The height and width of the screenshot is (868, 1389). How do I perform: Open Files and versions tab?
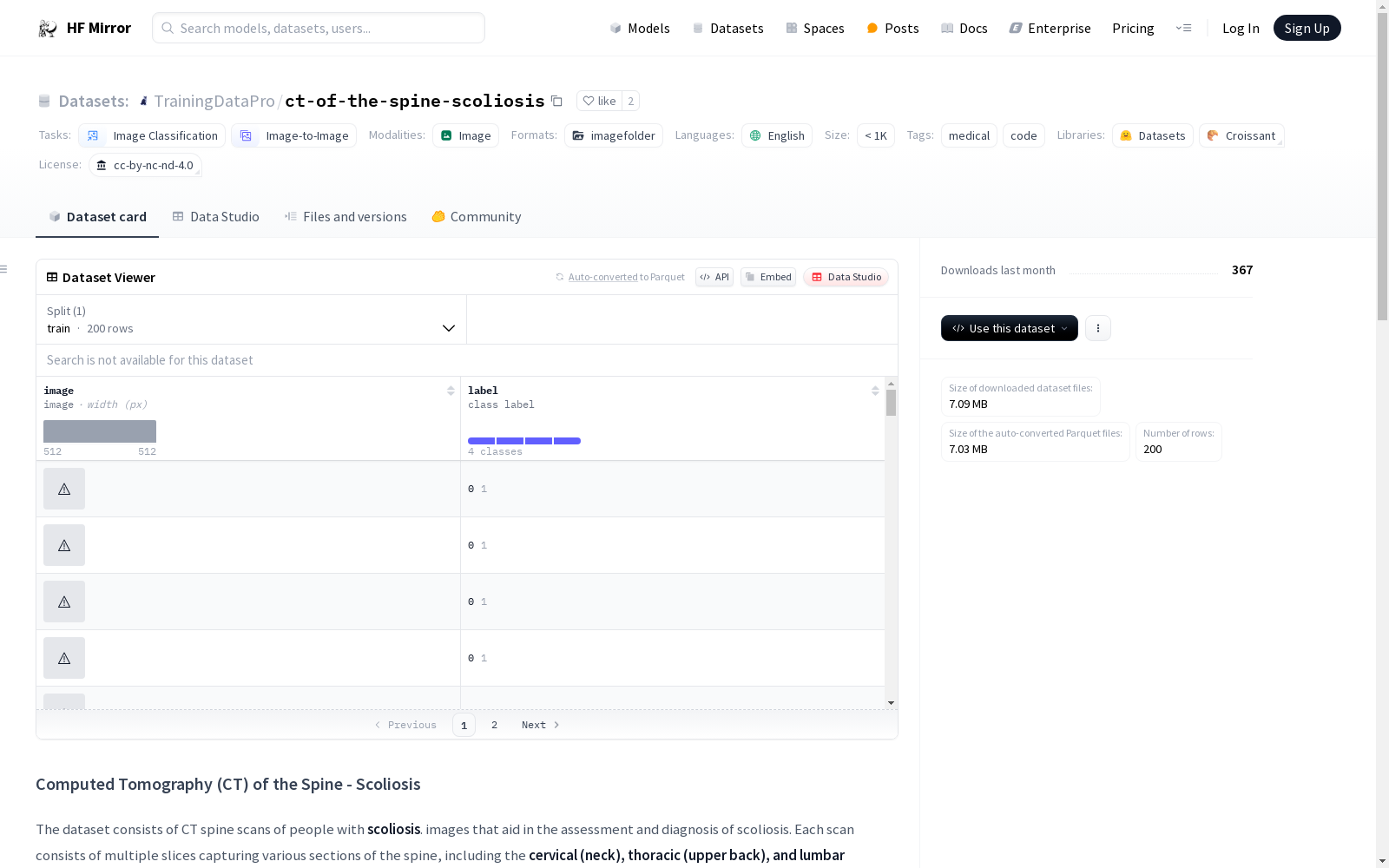[346, 217]
